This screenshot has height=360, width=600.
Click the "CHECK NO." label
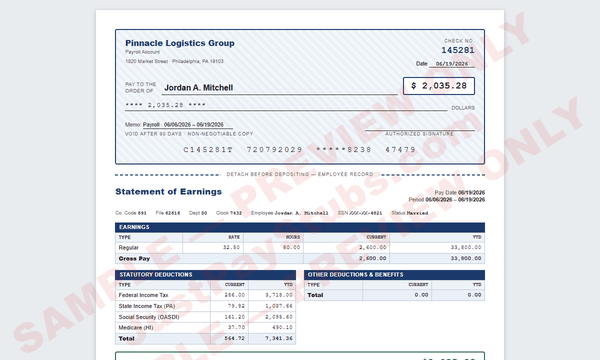click(458, 41)
